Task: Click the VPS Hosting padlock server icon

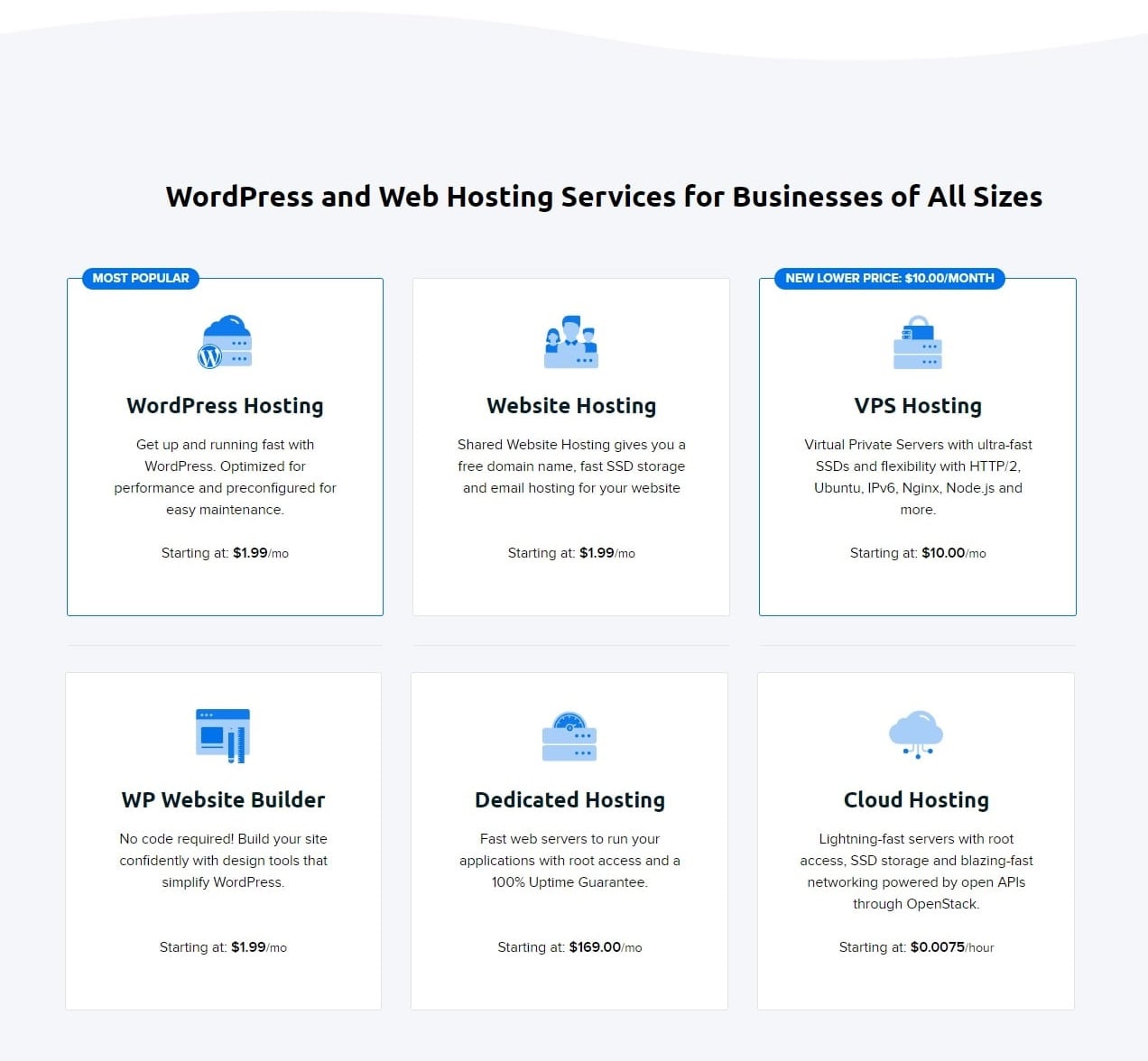Action: [x=917, y=343]
